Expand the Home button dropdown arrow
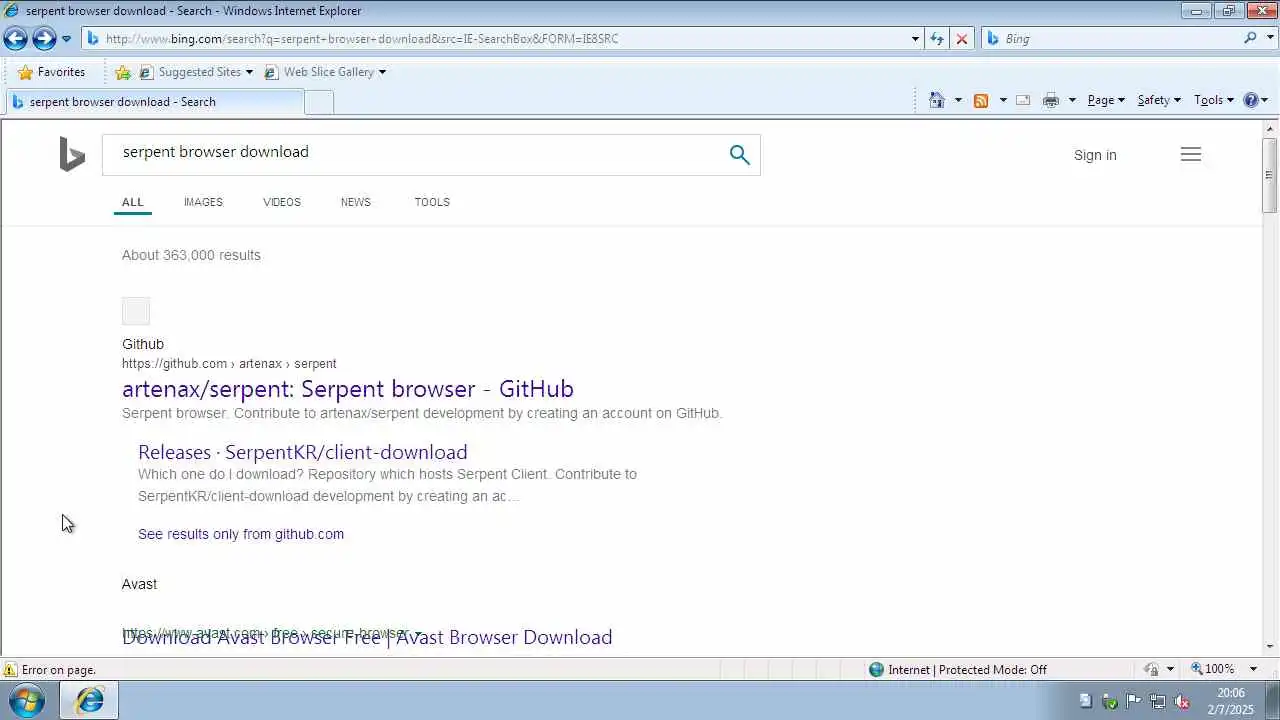Screen dimensions: 1280x720 958,100
